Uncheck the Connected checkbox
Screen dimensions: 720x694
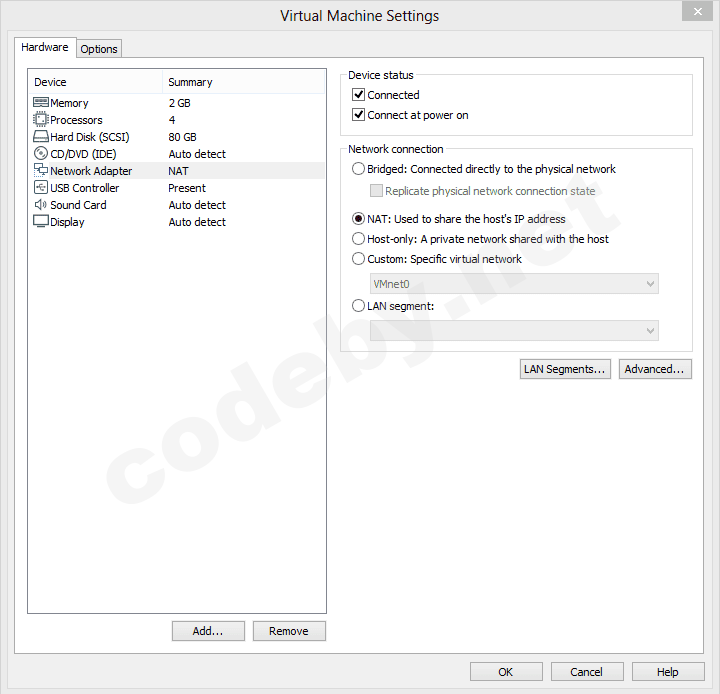click(359, 95)
